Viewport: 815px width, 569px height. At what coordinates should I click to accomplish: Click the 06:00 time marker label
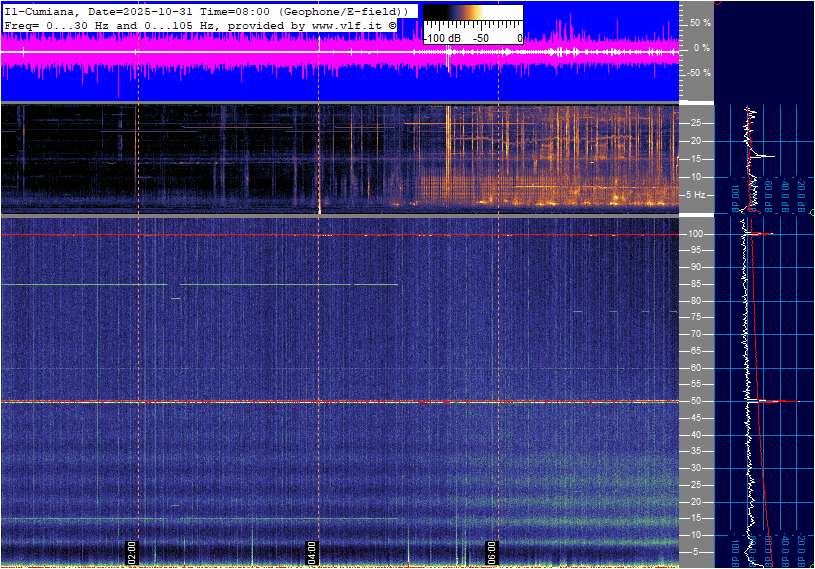click(492, 551)
